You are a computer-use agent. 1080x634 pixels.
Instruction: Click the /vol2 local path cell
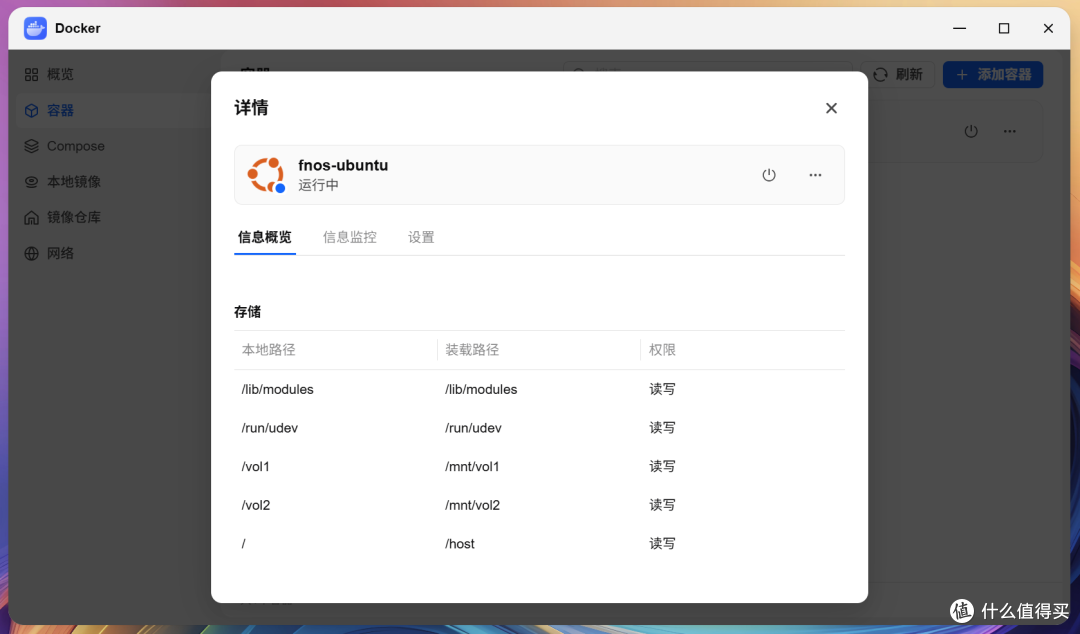click(x=256, y=505)
